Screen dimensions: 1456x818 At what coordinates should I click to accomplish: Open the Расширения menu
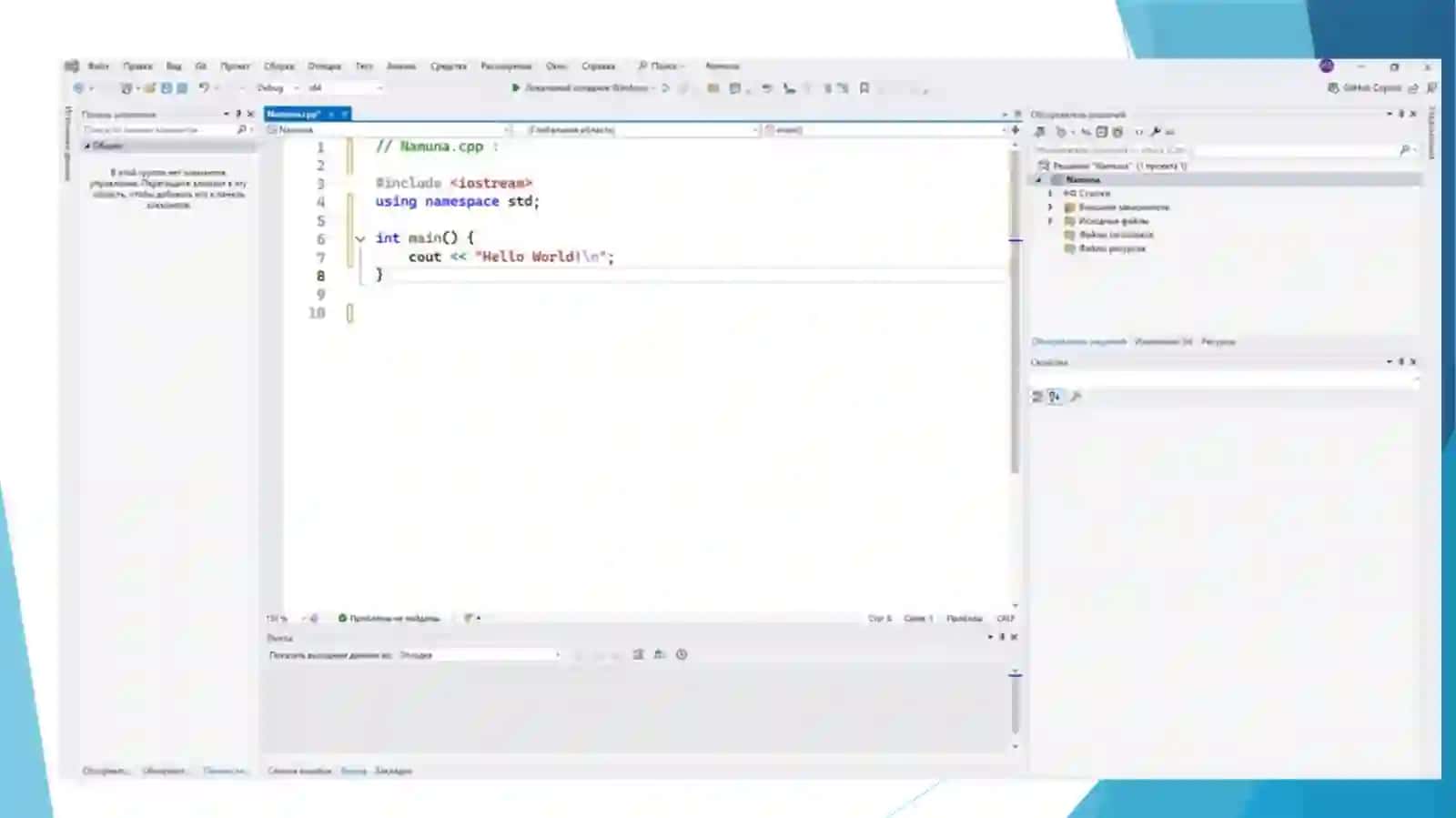pyautogui.click(x=505, y=66)
